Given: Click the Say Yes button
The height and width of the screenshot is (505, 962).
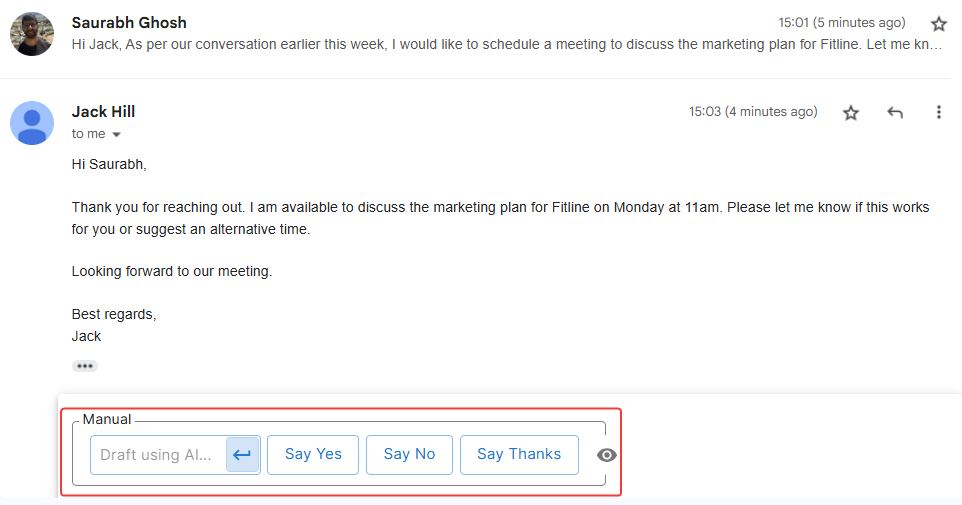Looking at the screenshot, I should coord(313,455).
